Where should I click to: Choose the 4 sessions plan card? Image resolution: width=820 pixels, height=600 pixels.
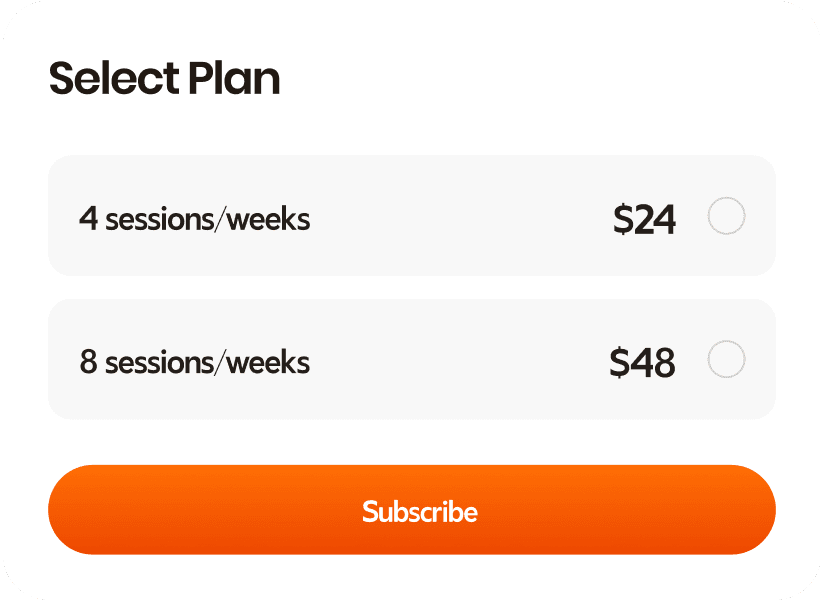tap(411, 216)
